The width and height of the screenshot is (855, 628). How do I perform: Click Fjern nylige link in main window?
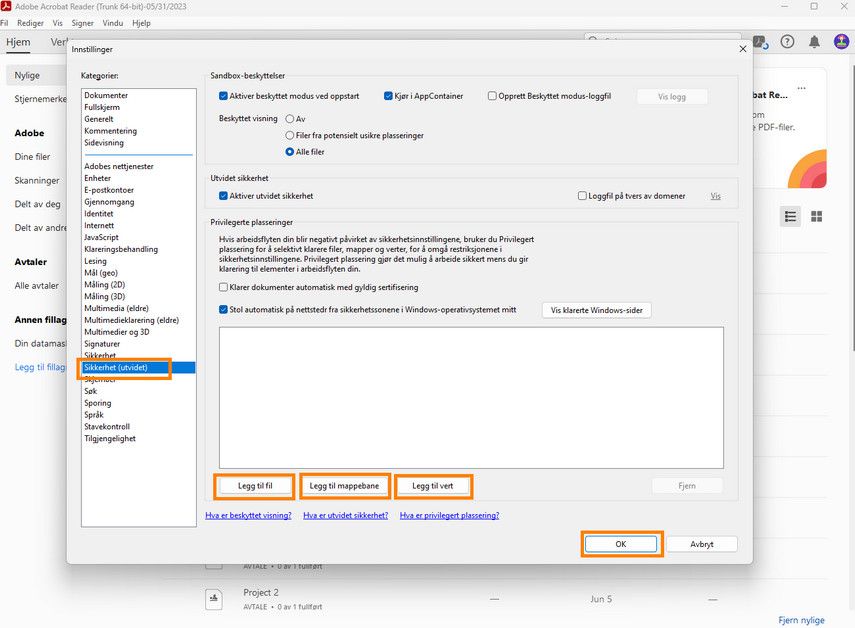coord(801,620)
